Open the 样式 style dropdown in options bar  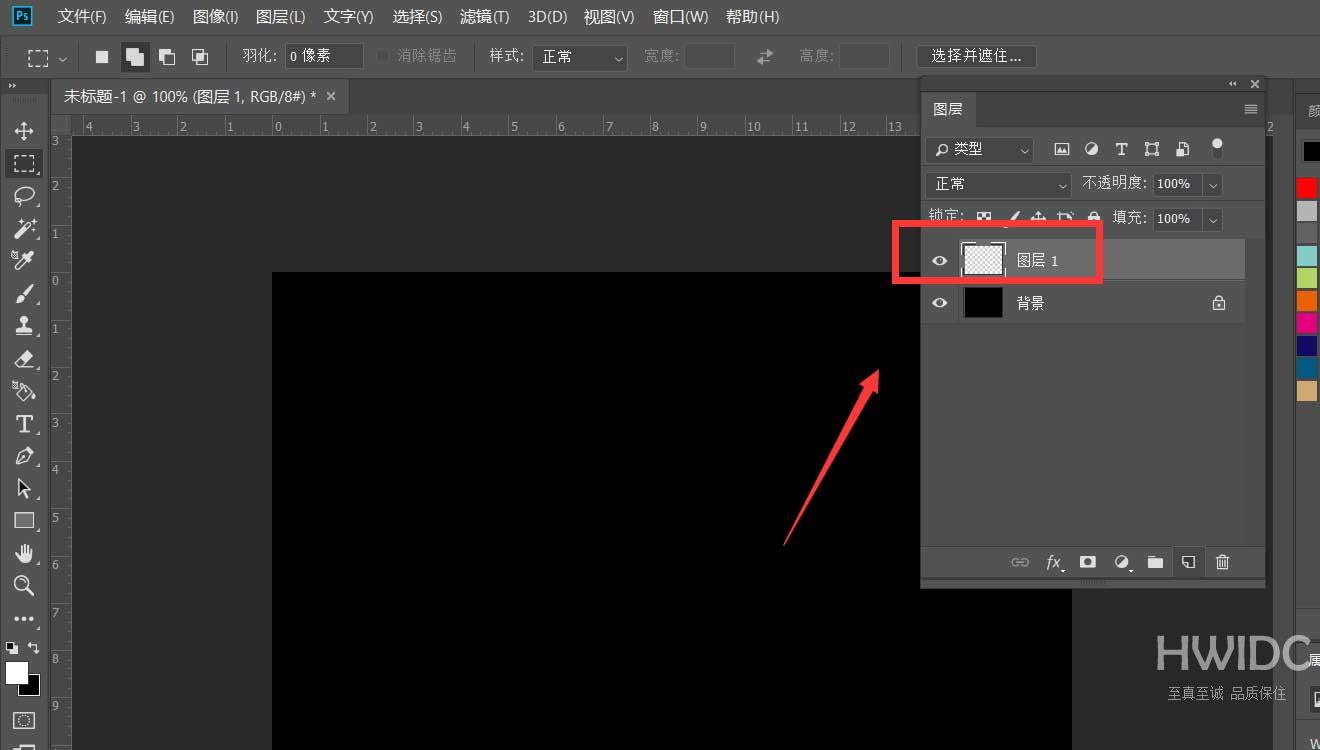[580, 57]
